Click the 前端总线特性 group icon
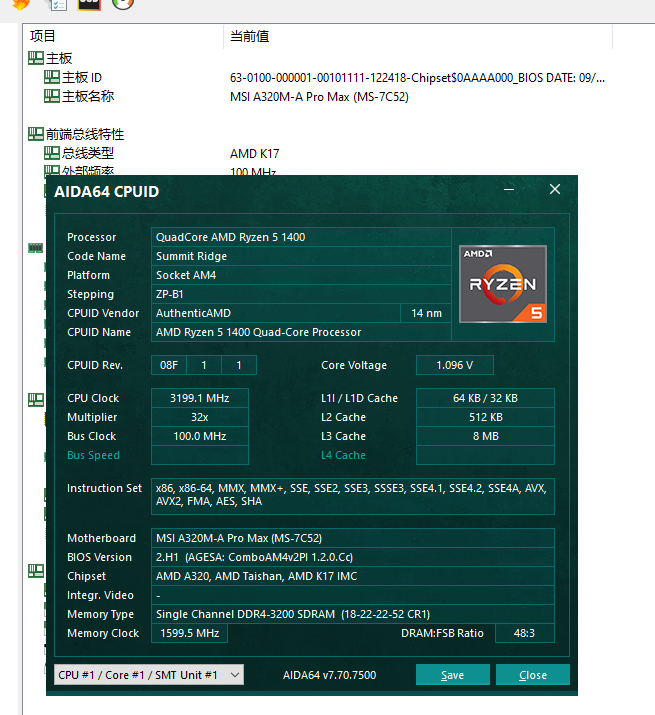The image size is (655, 715). pyautogui.click(x=36, y=134)
